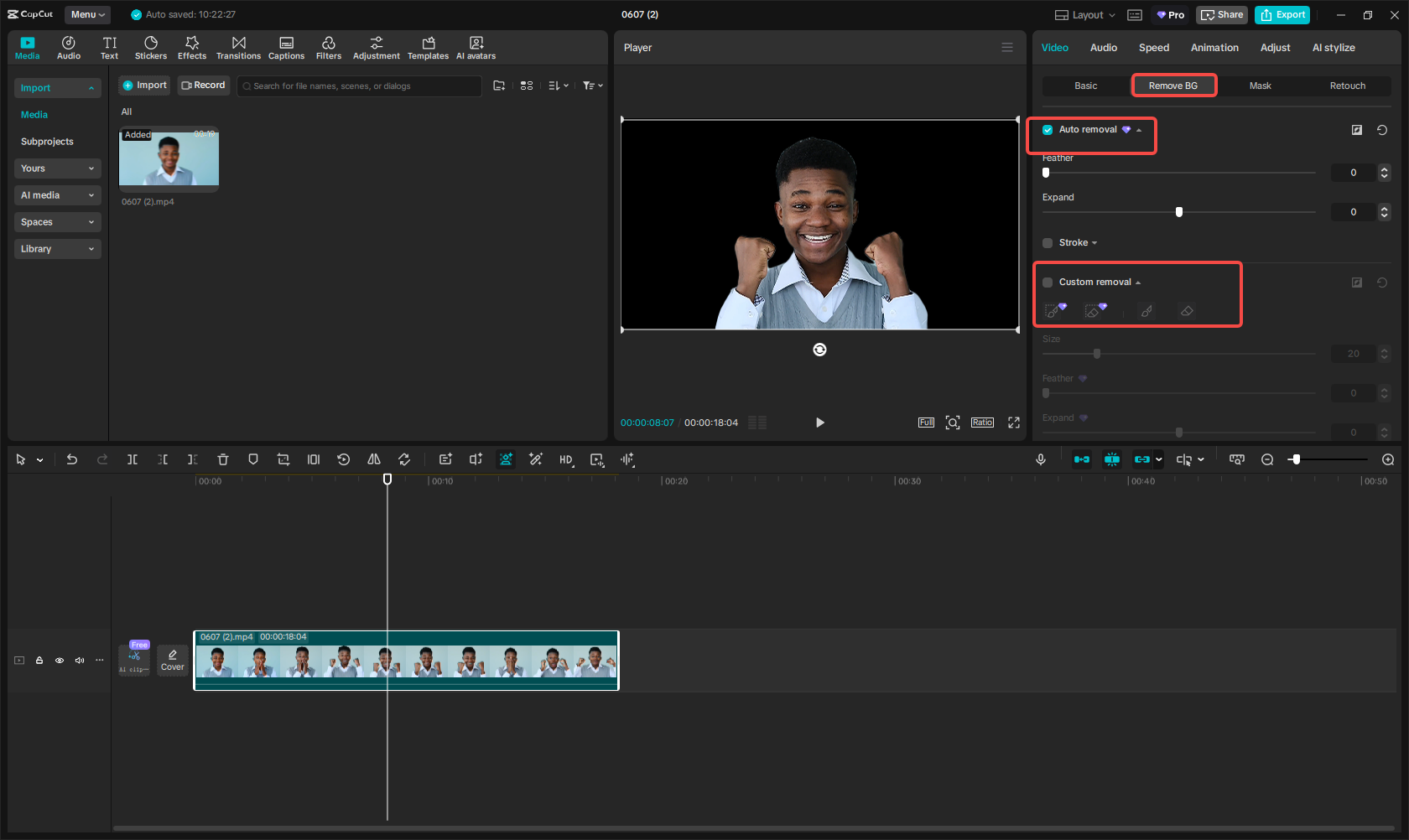
Task: Delete the selected clip with trash icon
Action: click(x=223, y=459)
